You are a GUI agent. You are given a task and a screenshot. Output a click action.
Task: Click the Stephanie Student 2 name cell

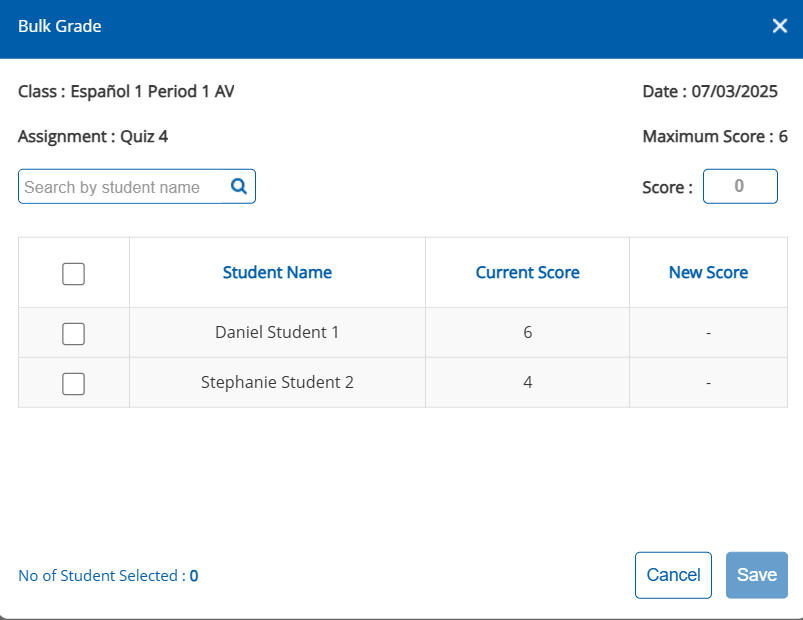tap(277, 382)
